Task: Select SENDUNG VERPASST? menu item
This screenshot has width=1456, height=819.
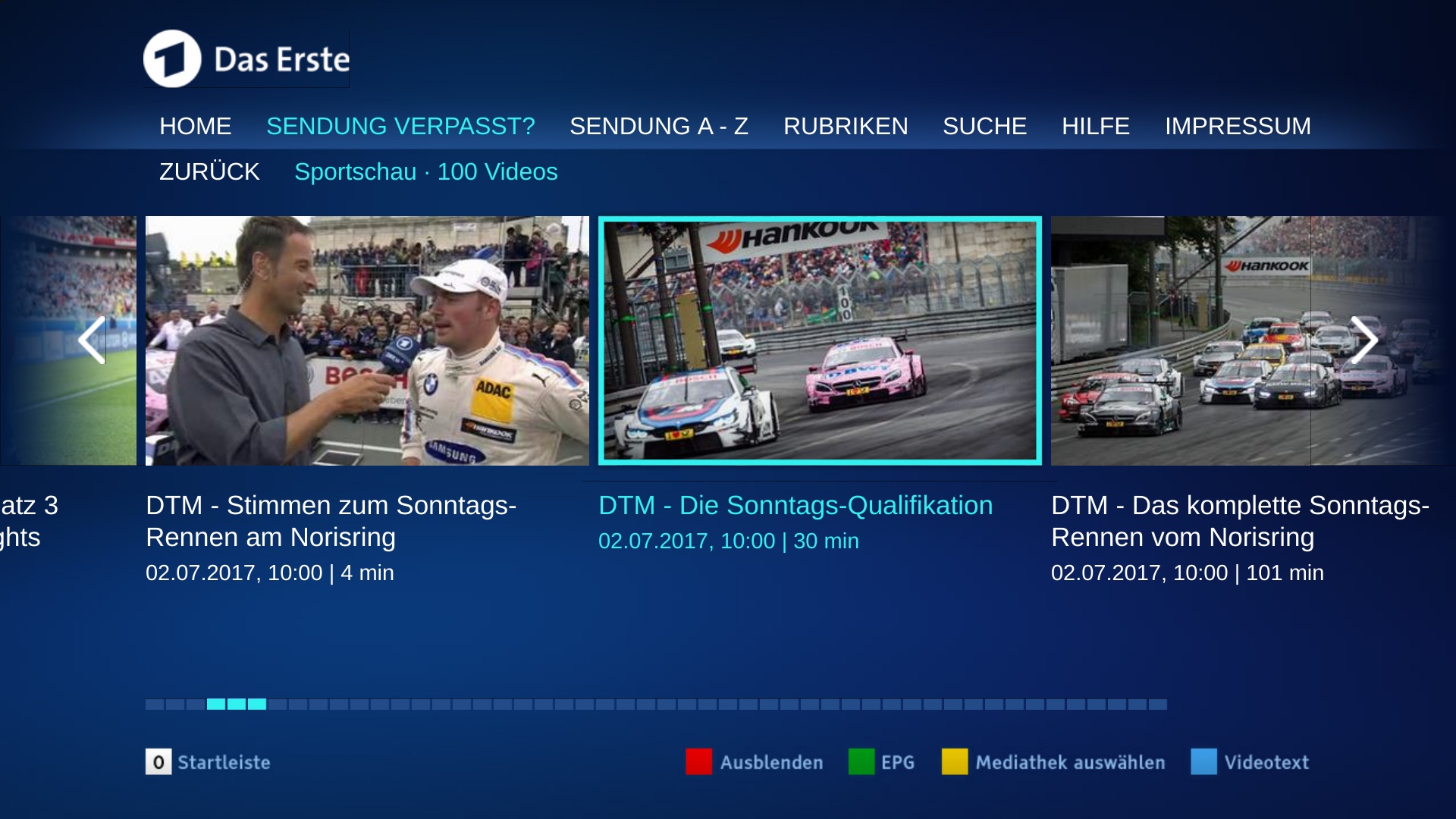Action: [400, 126]
